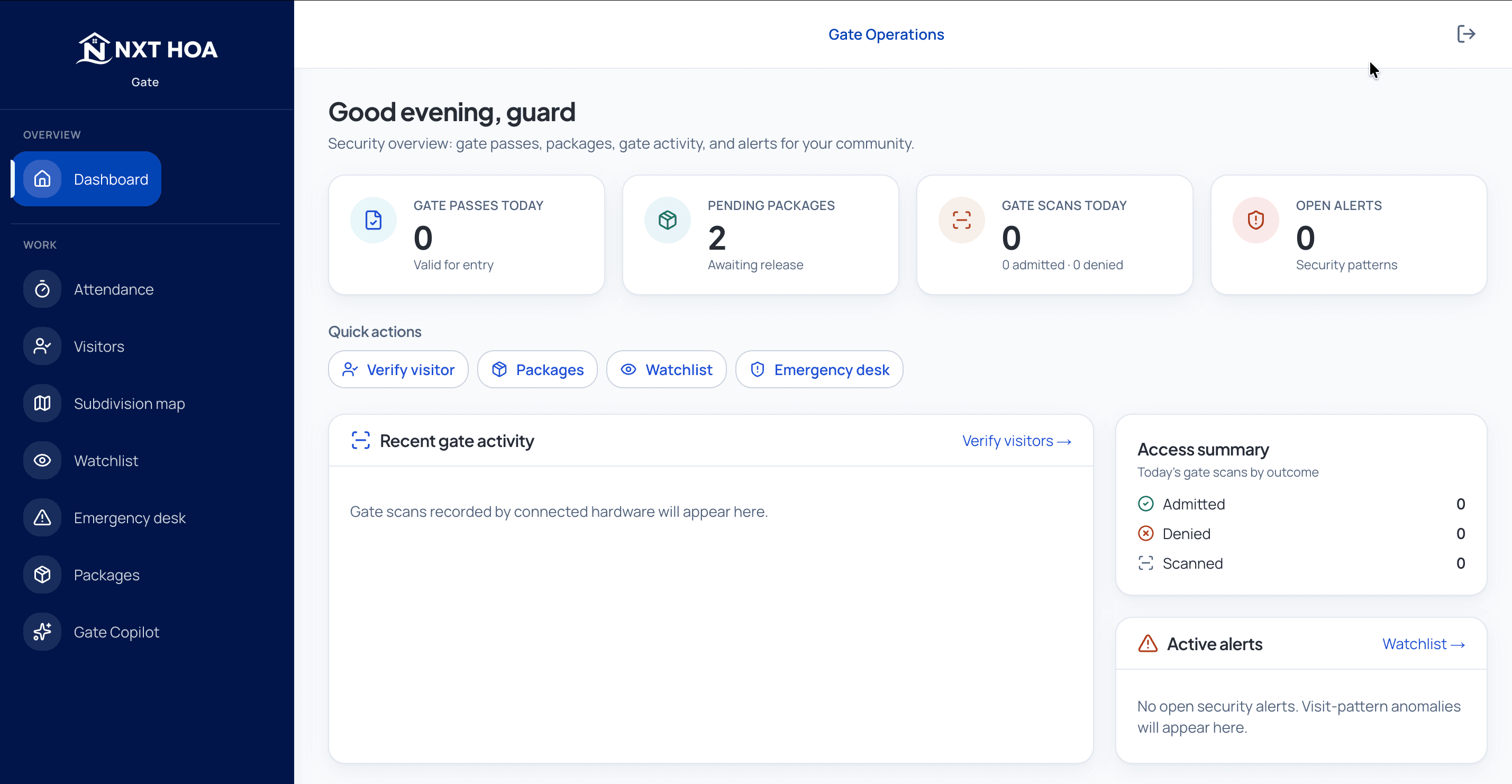Click the Awaiting release caption
The width and height of the screenshot is (1512, 784).
tap(755, 265)
